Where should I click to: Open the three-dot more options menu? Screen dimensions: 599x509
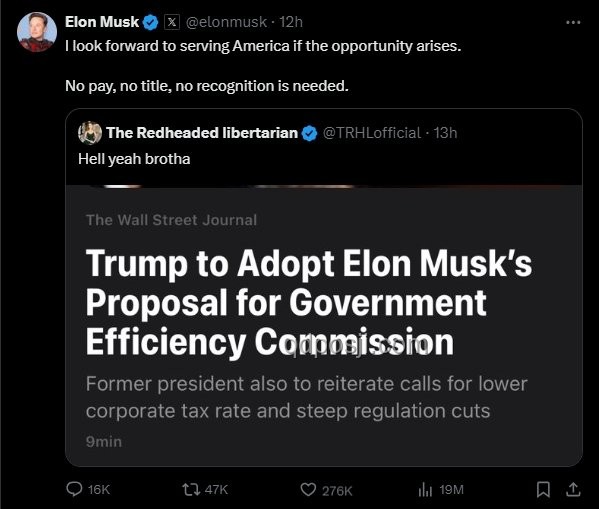pos(573,23)
